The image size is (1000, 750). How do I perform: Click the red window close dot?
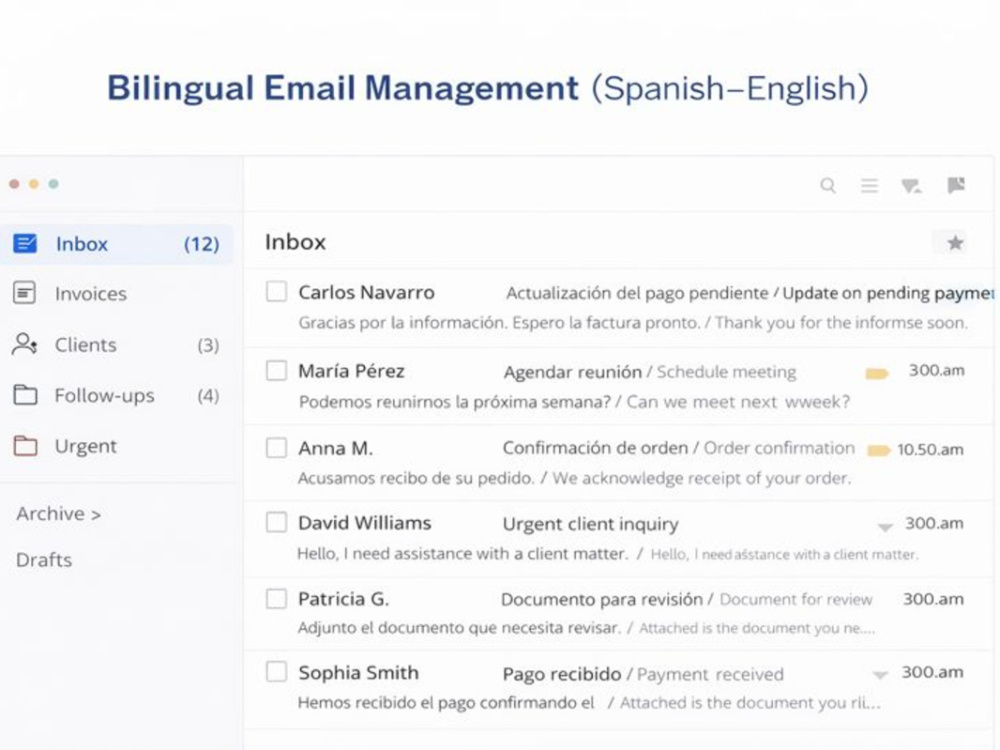tap(14, 184)
